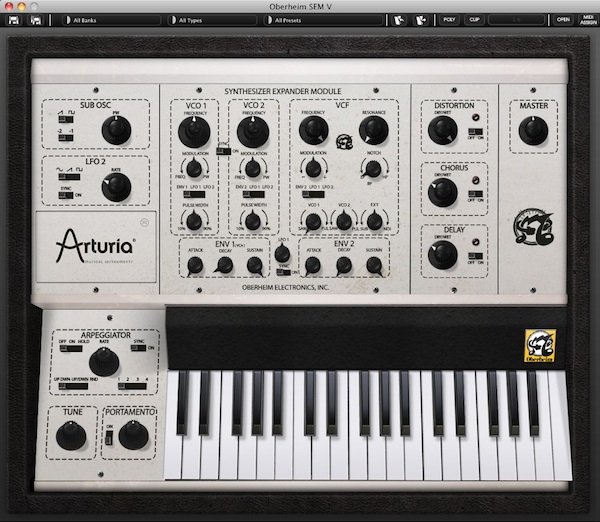Screen dimensions: 600x522
Task: Click the POLY button
Action: pyautogui.click(x=449, y=20)
